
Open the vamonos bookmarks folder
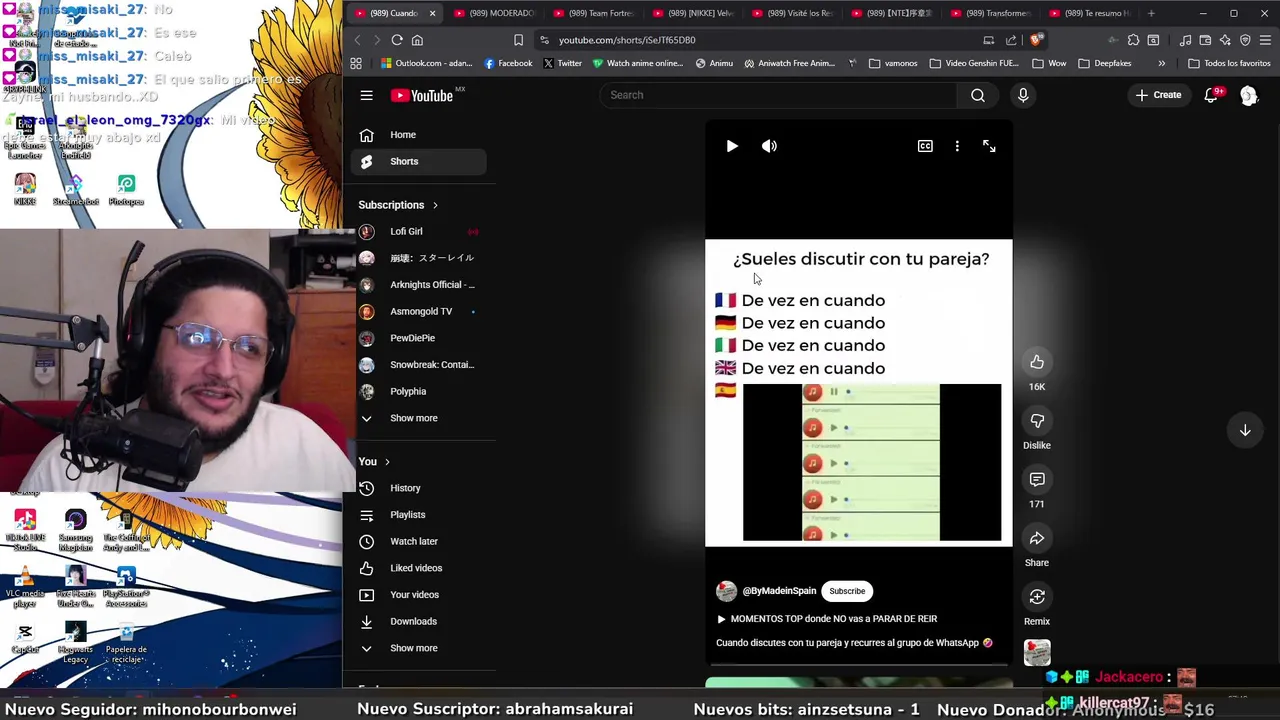point(893,63)
